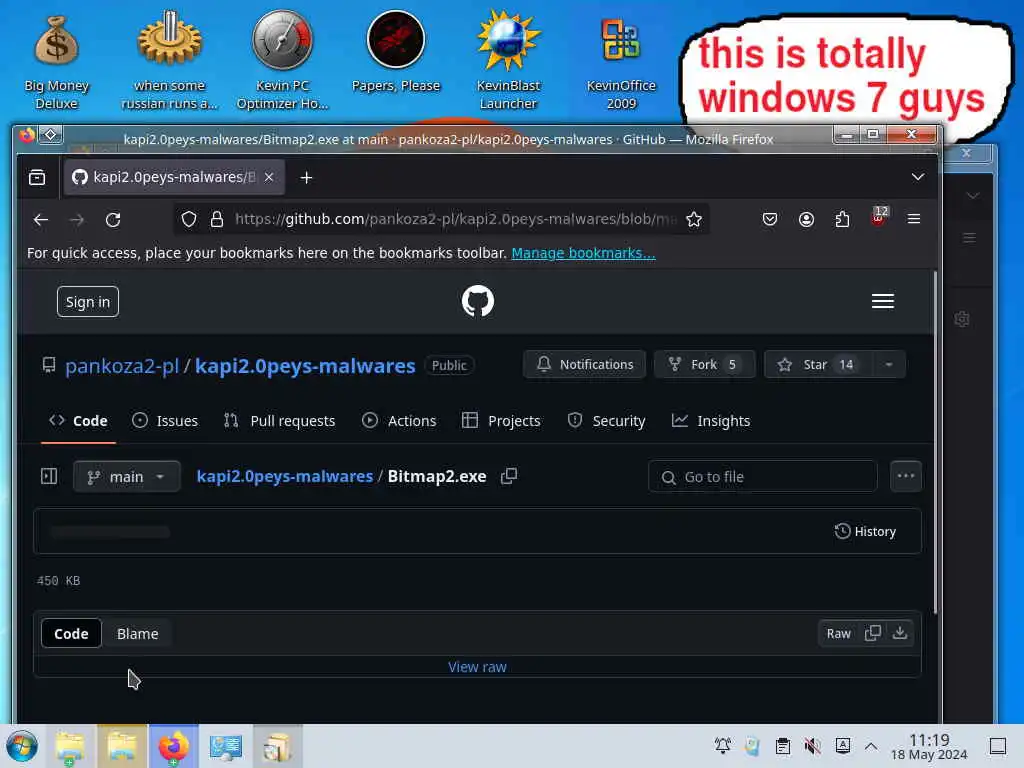Open the Windows Start orb

(x=22, y=746)
